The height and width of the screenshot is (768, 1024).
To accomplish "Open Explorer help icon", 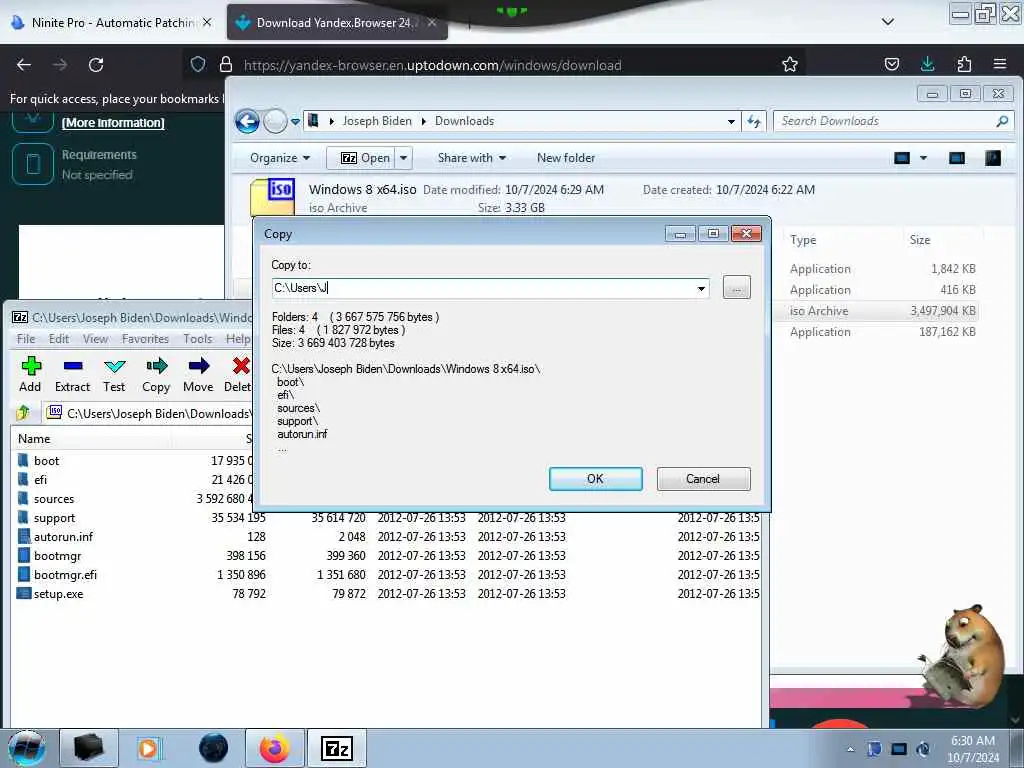I will coord(993,158).
